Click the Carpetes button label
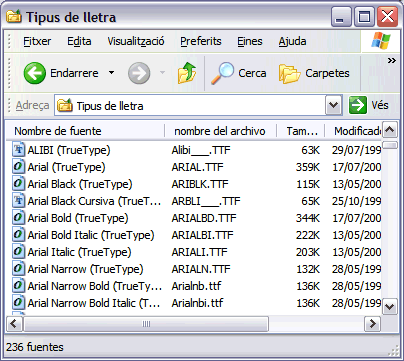Image resolution: width=404 pixels, height=361 pixels. [x=327, y=73]
